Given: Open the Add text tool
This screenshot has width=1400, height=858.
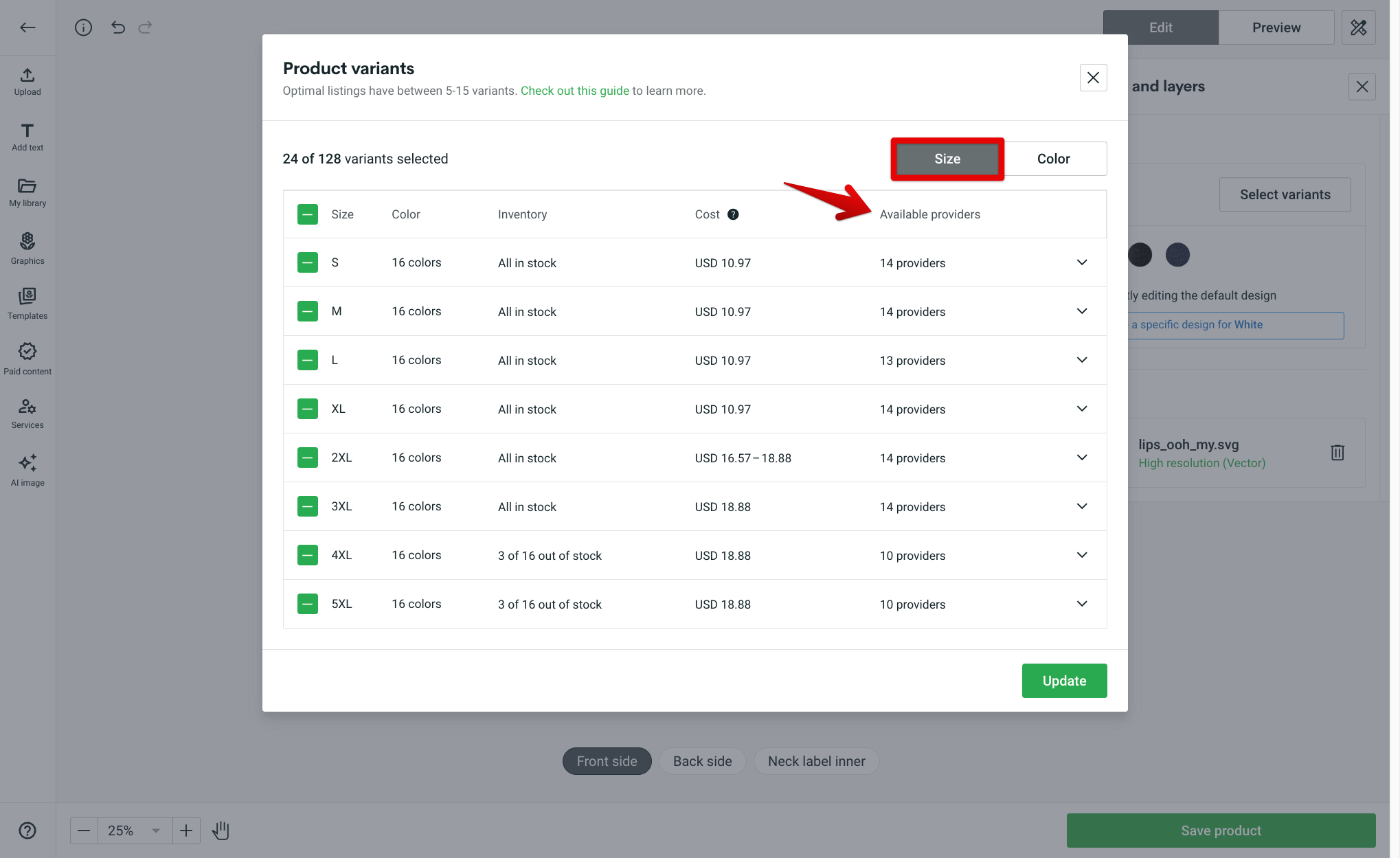Looking at the screenshot, I should click(27, 136).
